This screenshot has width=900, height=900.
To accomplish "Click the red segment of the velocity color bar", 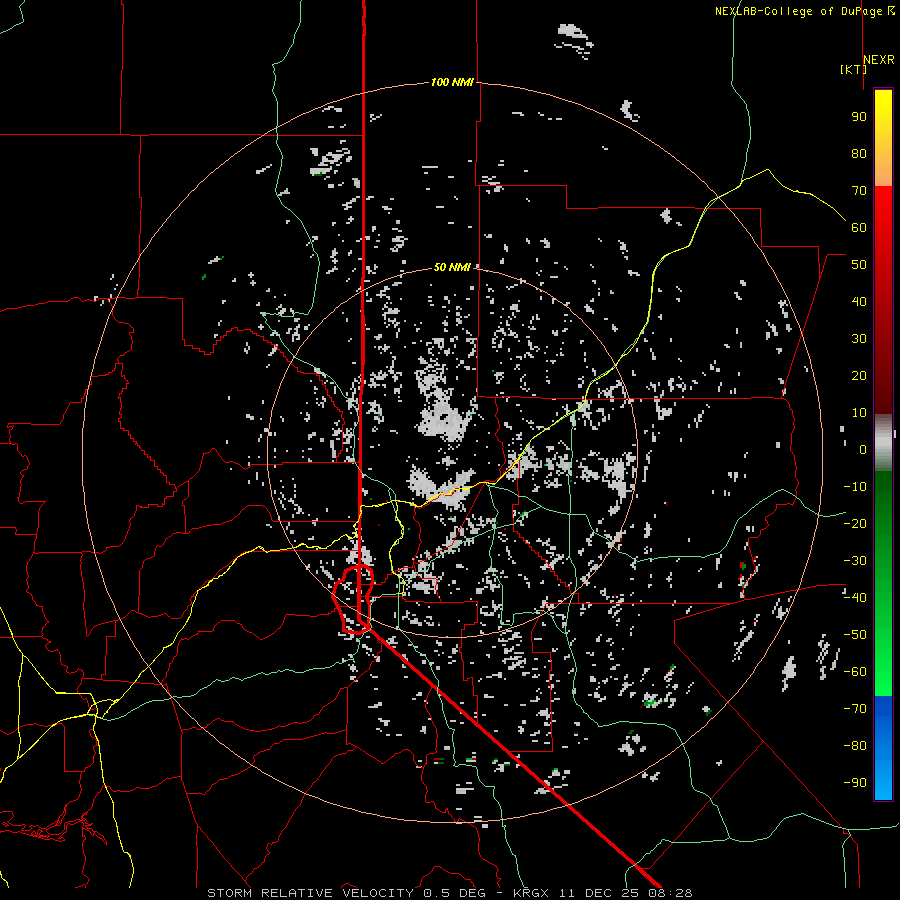I will [883, 300].
